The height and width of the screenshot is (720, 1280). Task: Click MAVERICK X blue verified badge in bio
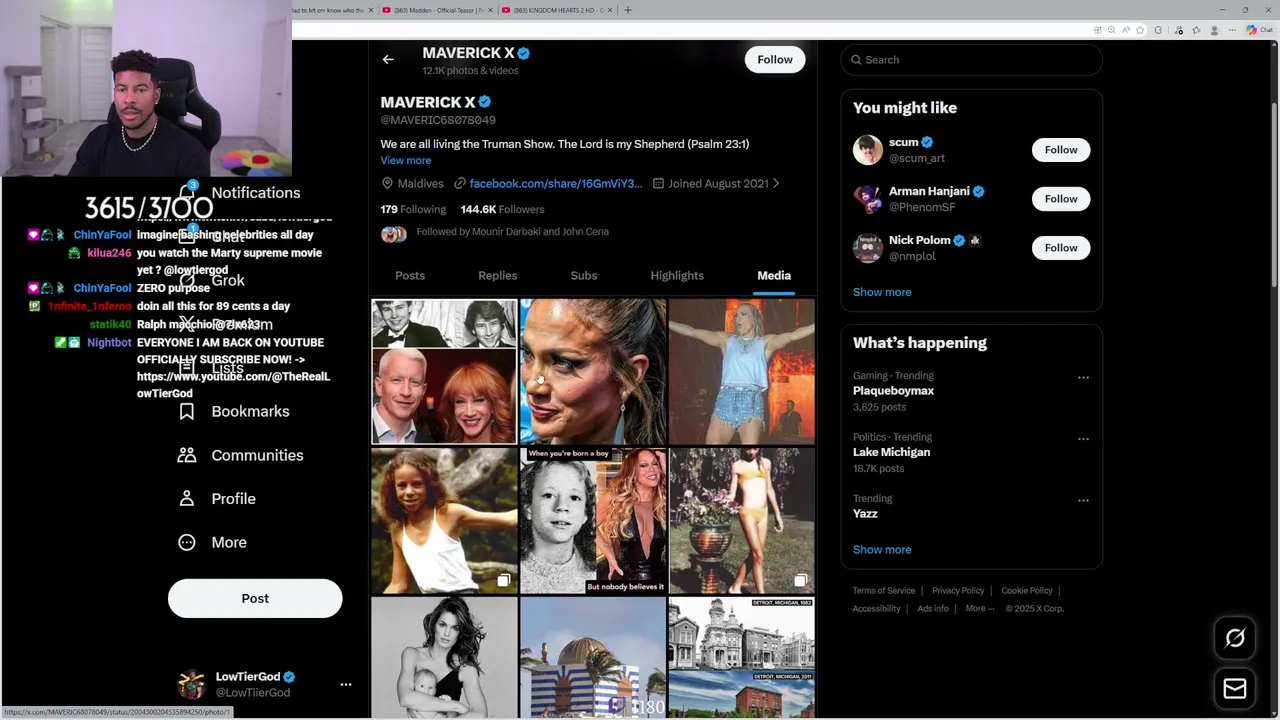[x=485, y=102]
